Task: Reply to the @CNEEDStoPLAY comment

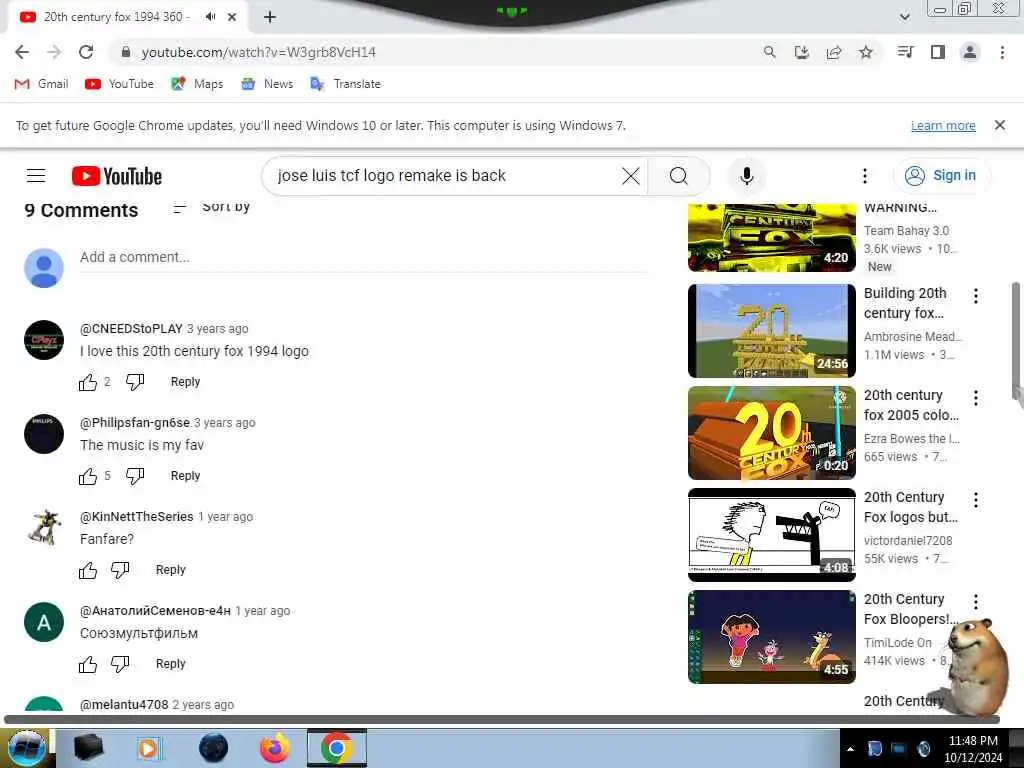Action: 185,382
